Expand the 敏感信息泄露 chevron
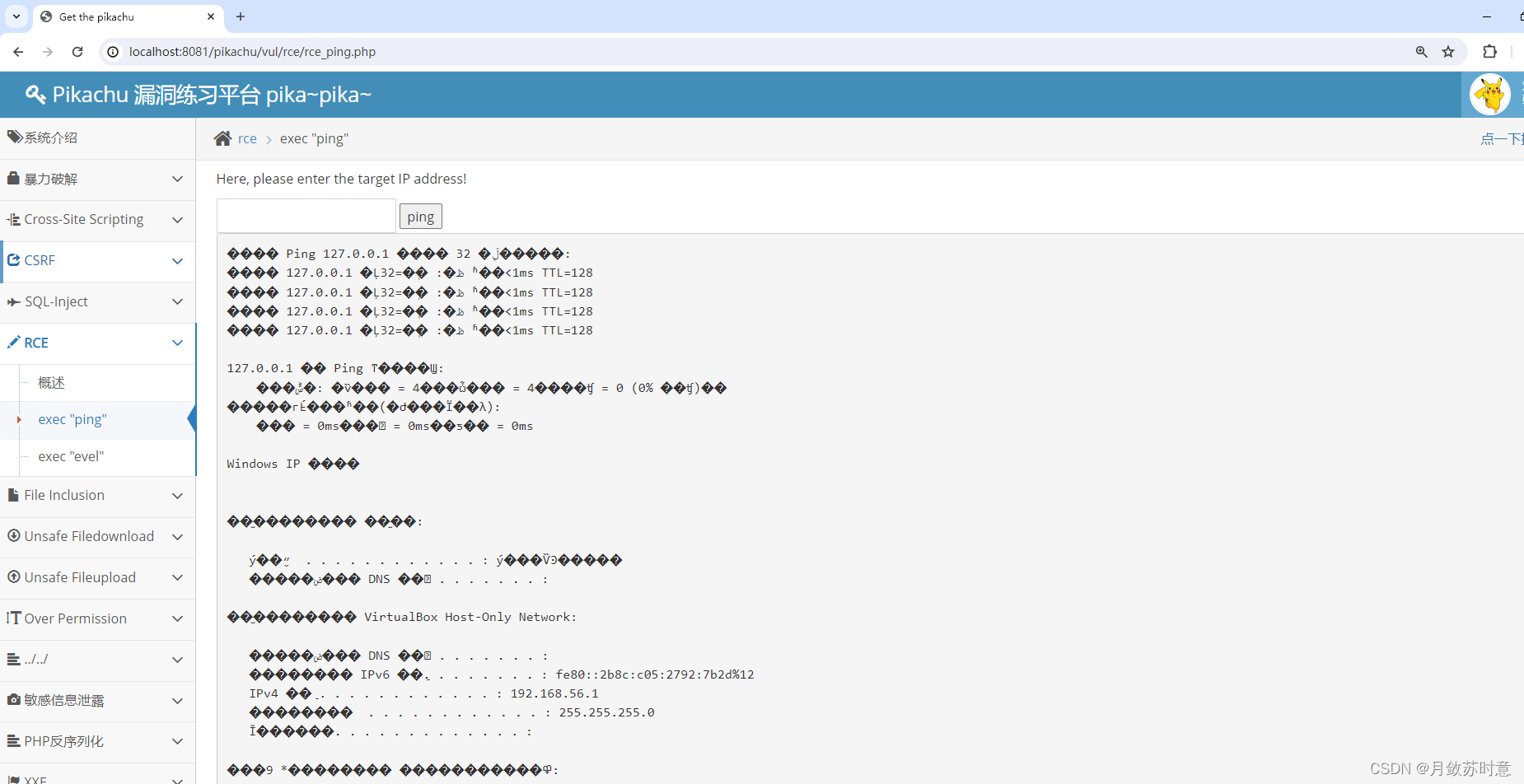The width and height of the screenshot is (1524, 784). pyautogui.click(x=177, y=701)
